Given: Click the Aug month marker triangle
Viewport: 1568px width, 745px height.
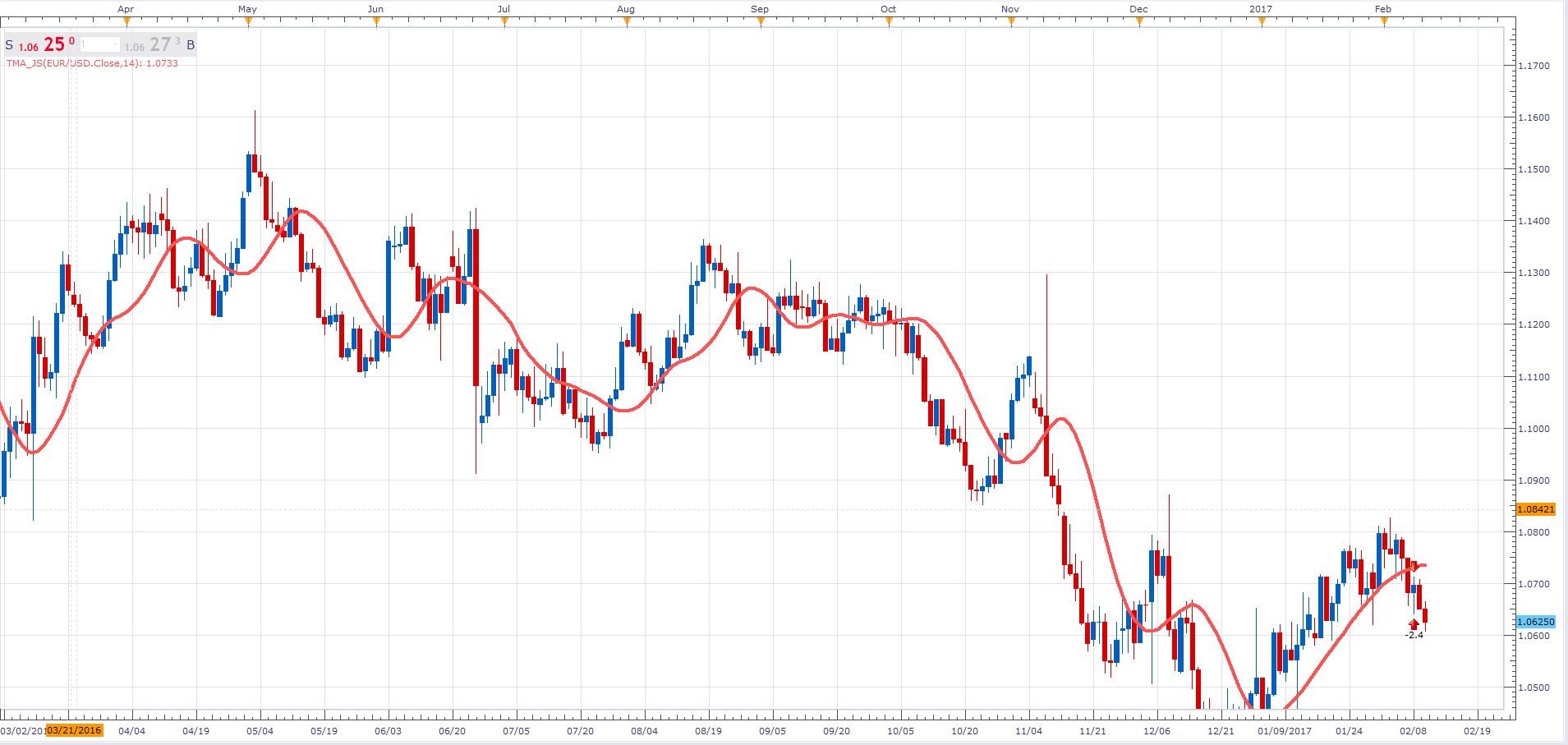Looking at the screenshot, I should 627,22.
